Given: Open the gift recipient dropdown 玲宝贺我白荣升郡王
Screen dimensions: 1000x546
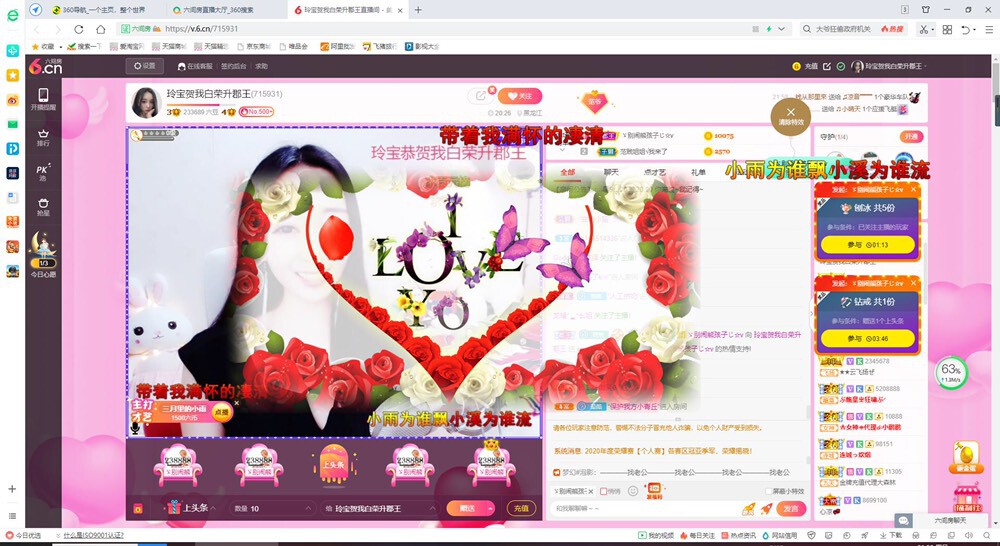Looking at the screenshot, I should click(x=379, y=508).
